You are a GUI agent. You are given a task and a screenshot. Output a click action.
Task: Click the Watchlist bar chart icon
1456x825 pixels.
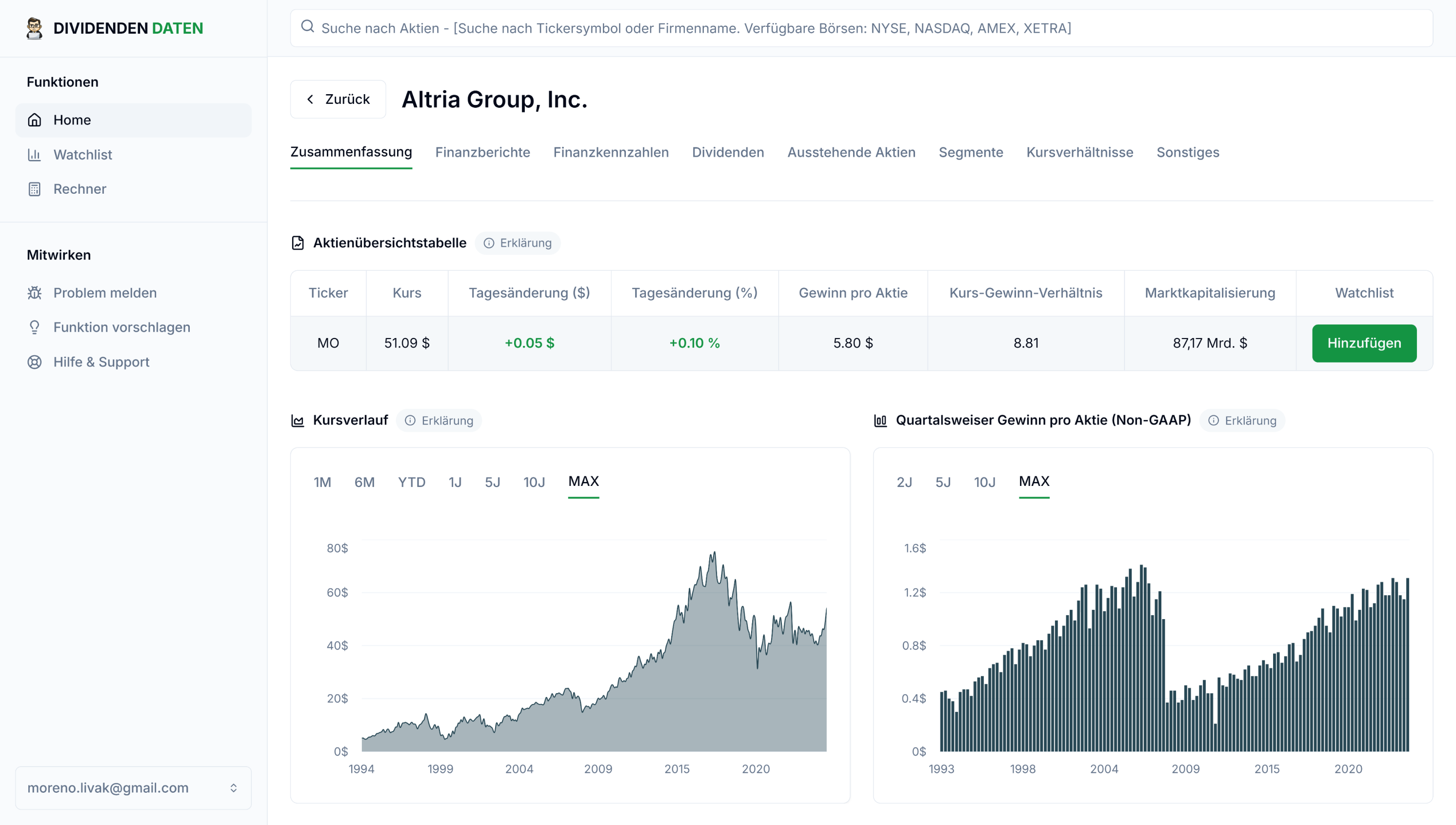pyautogui.click(x=35, y=155)
